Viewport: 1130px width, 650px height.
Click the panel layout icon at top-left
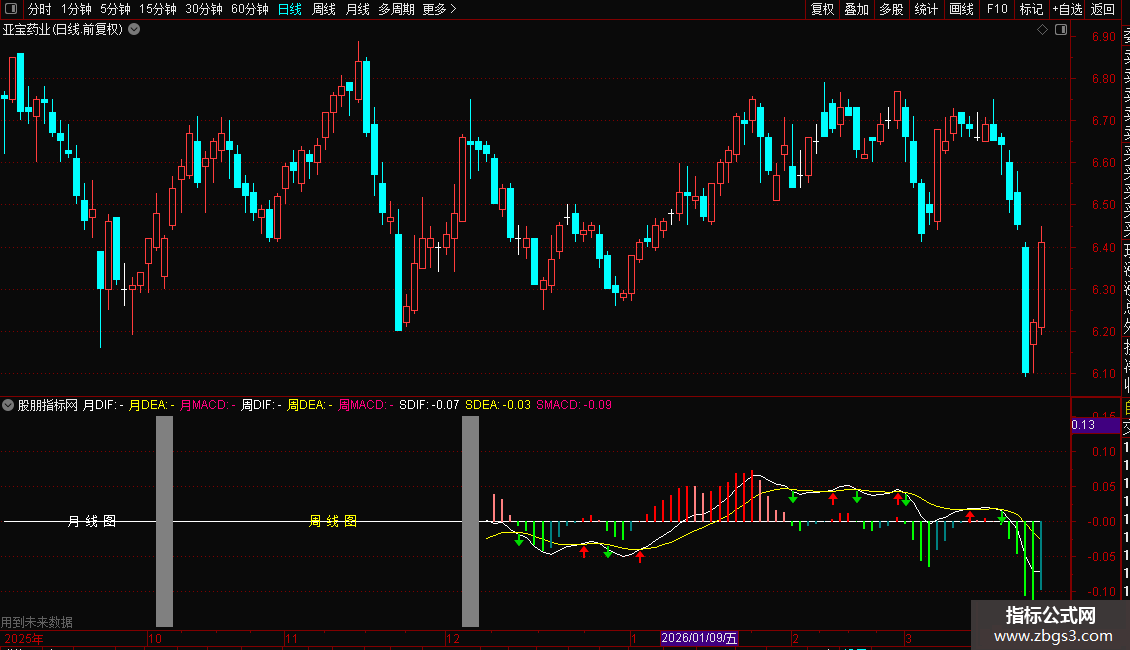[11, 9]
